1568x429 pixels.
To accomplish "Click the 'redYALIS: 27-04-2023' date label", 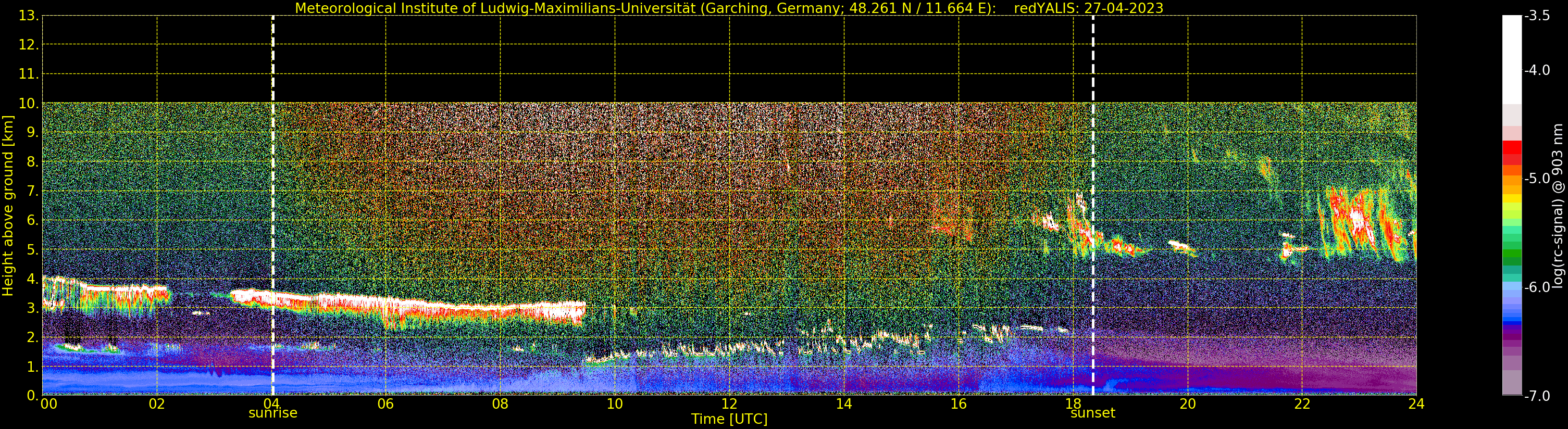I will [x=1088, y=8].
